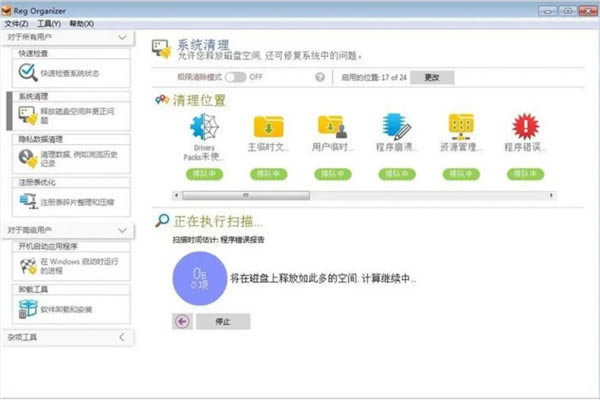Click the 程序崩溃 blue chip icon

tap(396, 127)
